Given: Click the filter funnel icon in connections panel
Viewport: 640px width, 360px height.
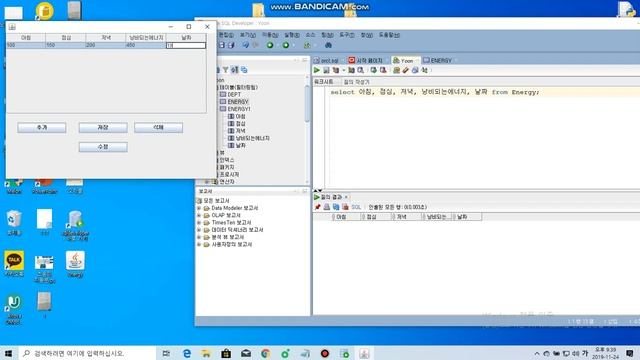Looking at the screenshot, I should 225,70.
